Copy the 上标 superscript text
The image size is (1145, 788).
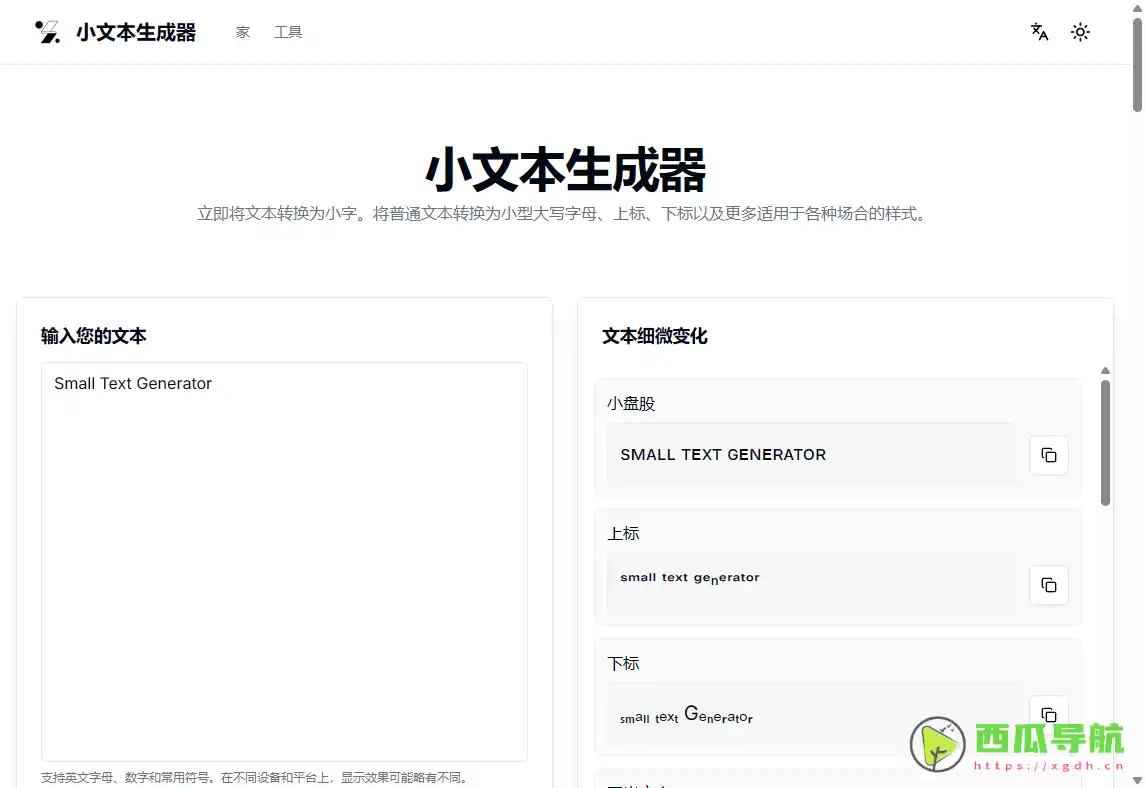coord(1048,585)
